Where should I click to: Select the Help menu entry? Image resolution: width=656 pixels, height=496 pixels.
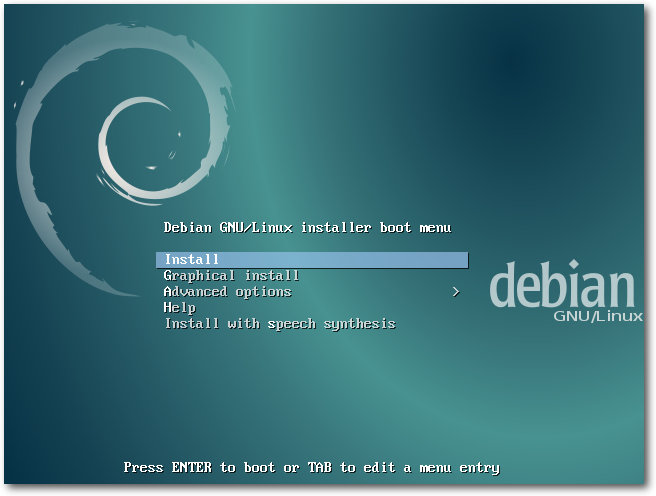180,308
